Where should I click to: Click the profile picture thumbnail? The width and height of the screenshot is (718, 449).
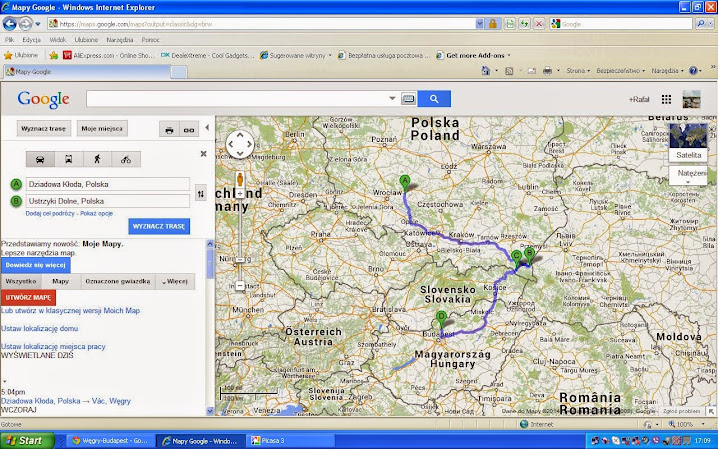click(x=691, y=99)
